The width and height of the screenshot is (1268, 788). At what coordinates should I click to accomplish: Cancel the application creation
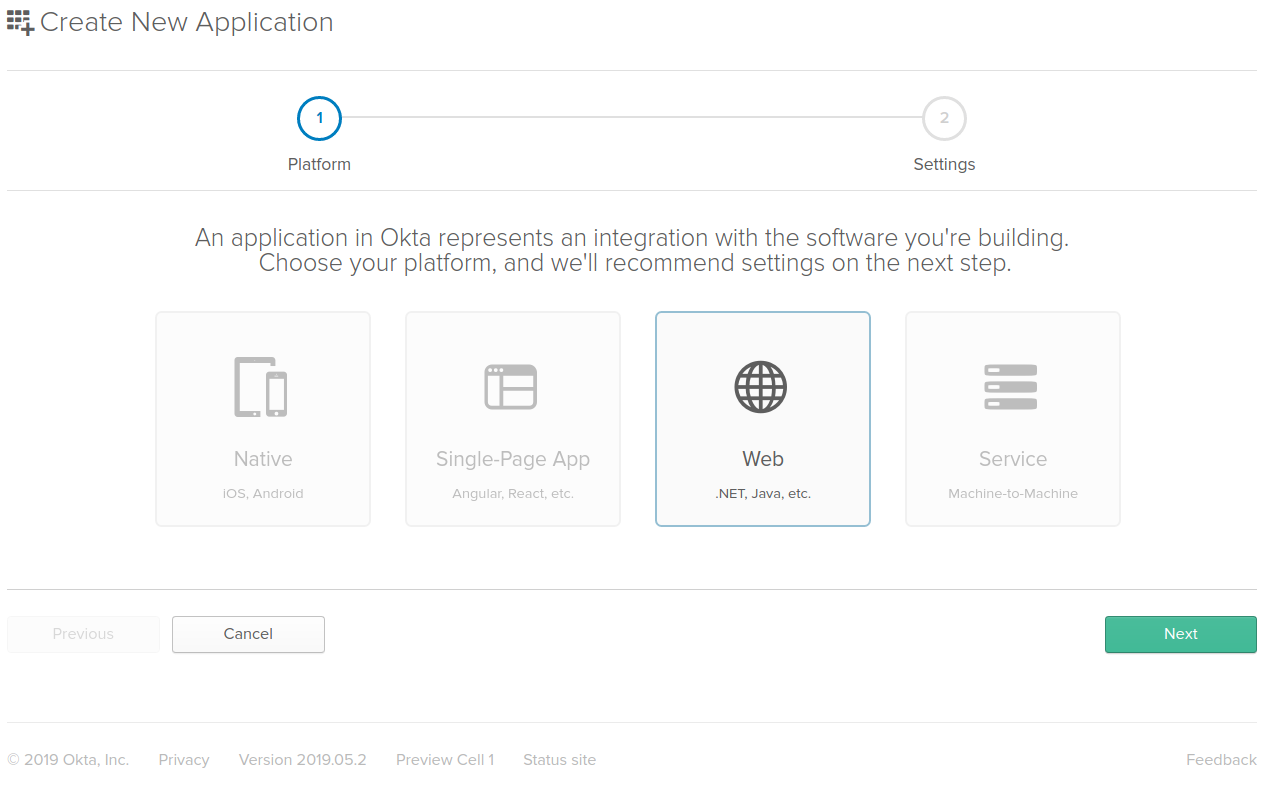pos(248,634)
